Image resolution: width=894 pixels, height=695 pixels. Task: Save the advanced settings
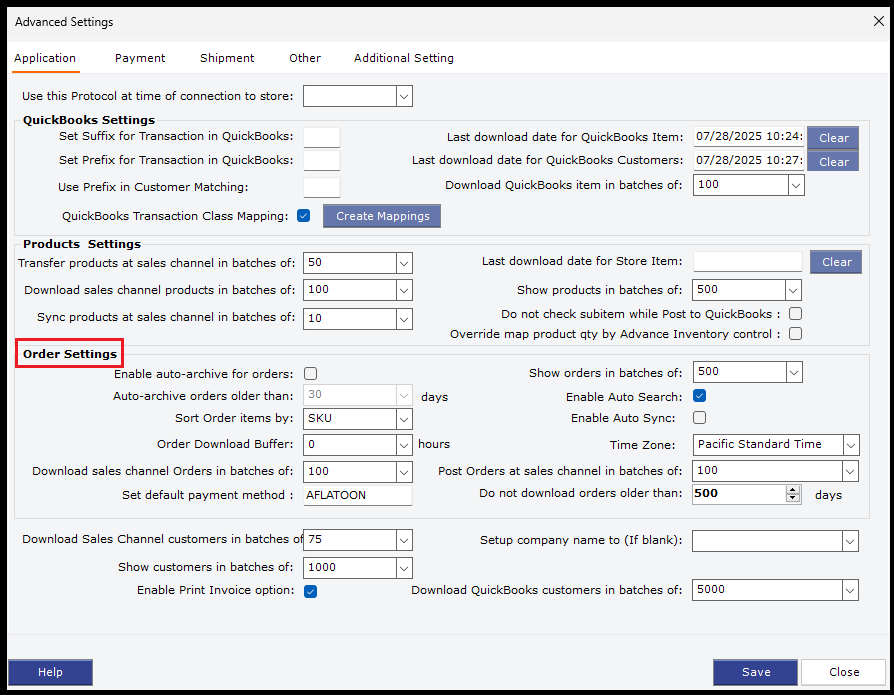click(755, 672)
